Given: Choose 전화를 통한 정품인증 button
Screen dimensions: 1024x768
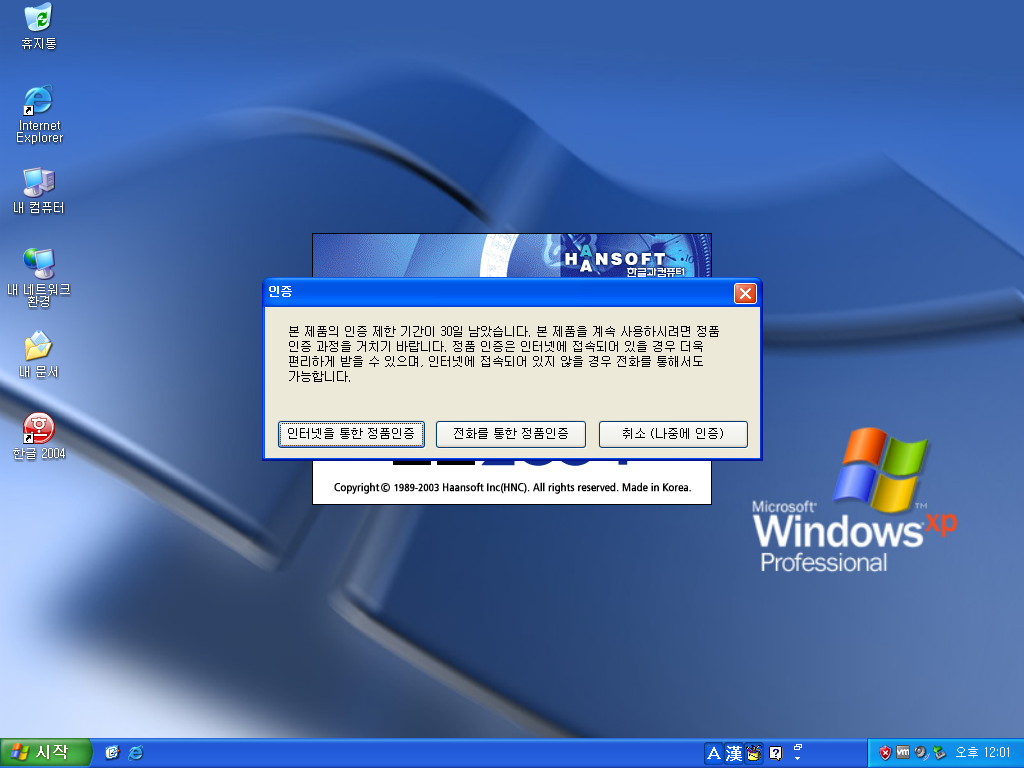Looking at the screenshot, I should [x=511, y=434].
